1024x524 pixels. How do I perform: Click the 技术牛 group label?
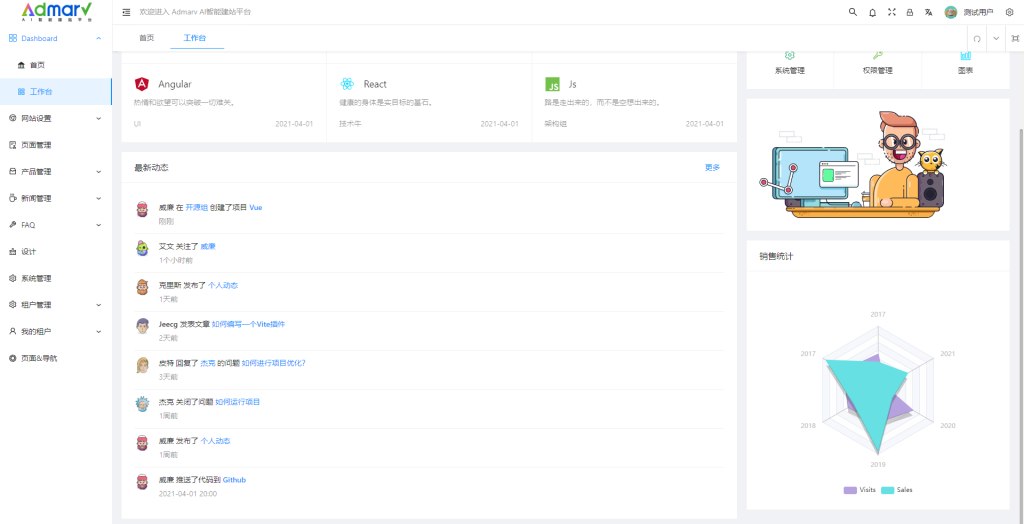click(350, 123)
